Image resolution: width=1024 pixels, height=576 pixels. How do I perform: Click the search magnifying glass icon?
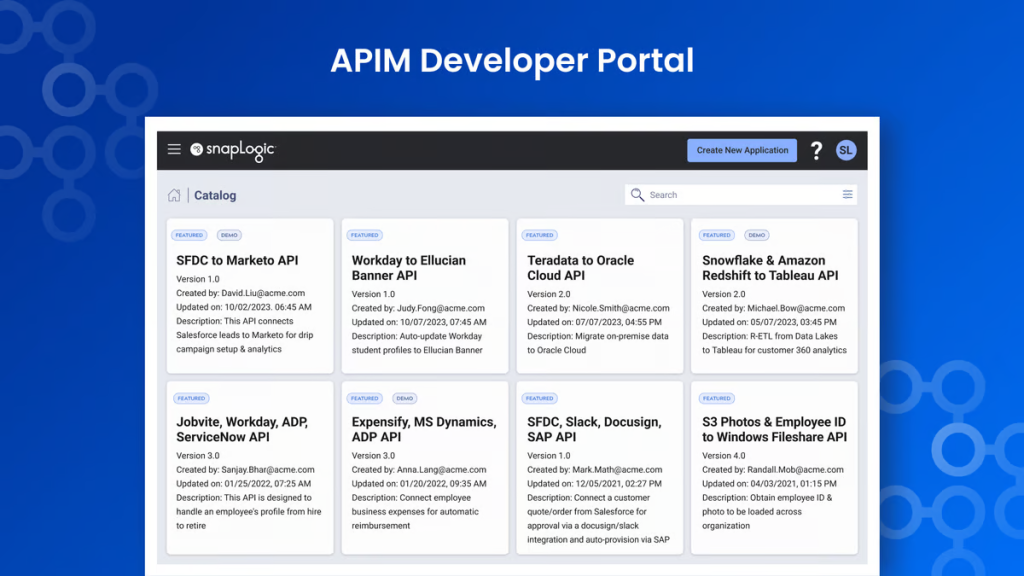[x=637, y=195]
